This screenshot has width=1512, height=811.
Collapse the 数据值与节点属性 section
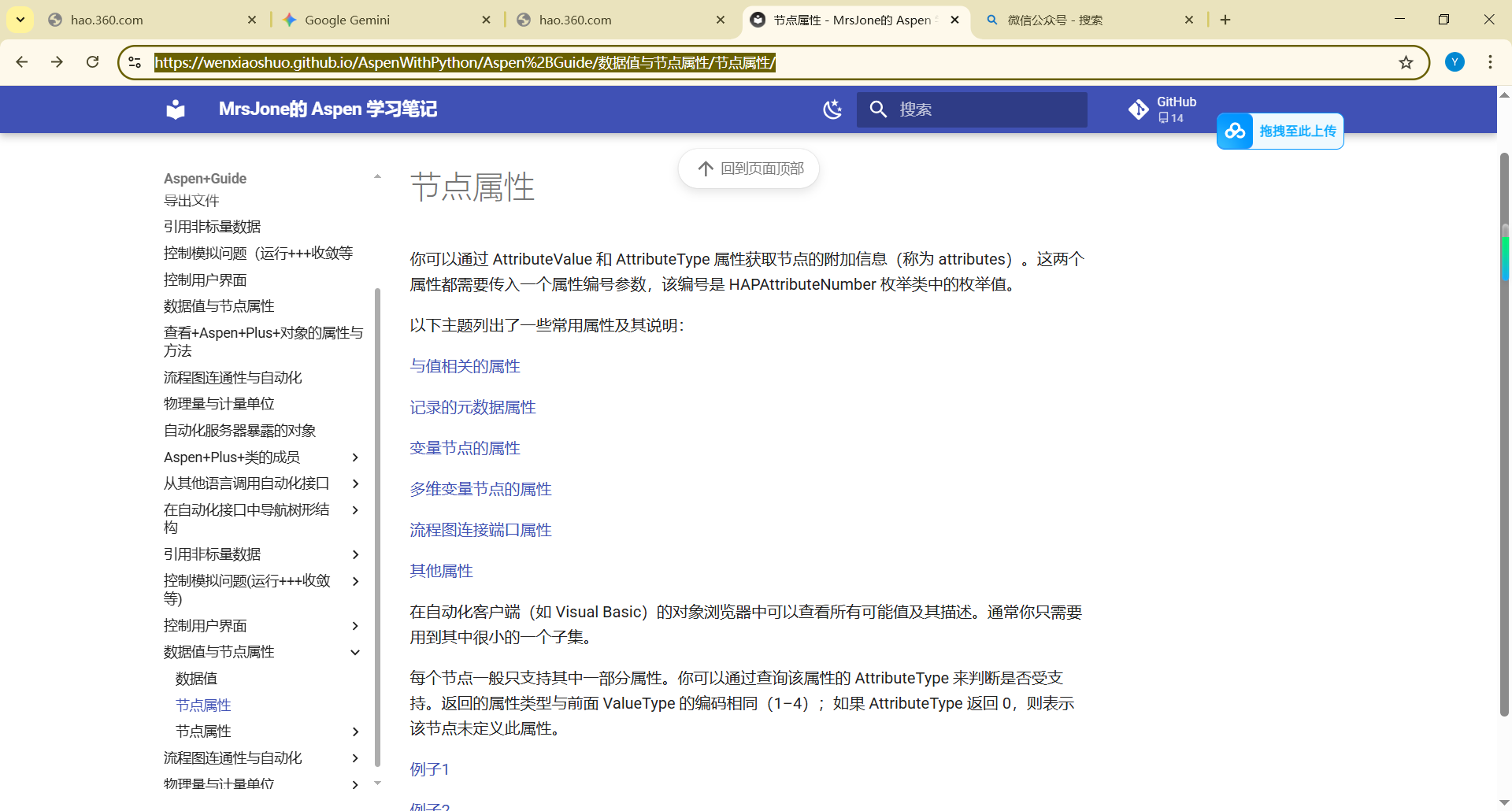355,652
